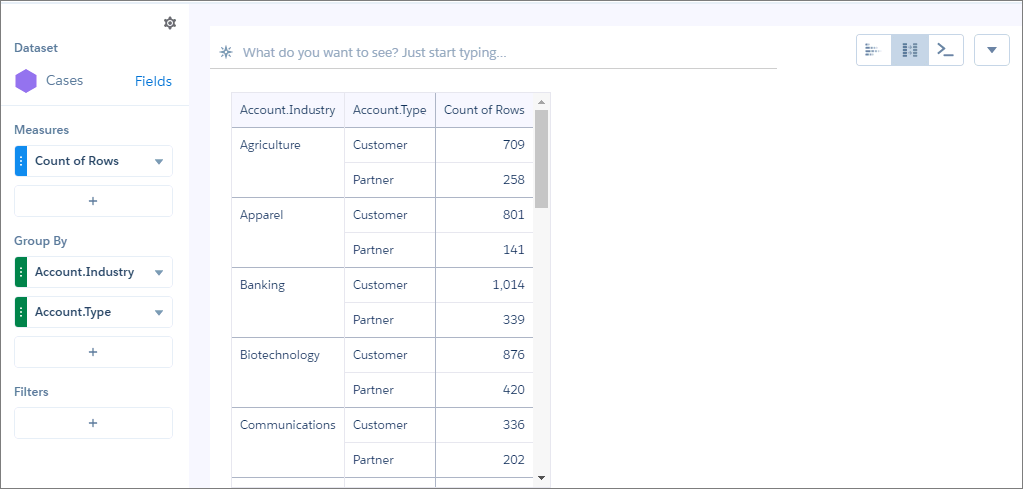Open the Fields link
Screen dimensions: 1023x489
(153, 82)
